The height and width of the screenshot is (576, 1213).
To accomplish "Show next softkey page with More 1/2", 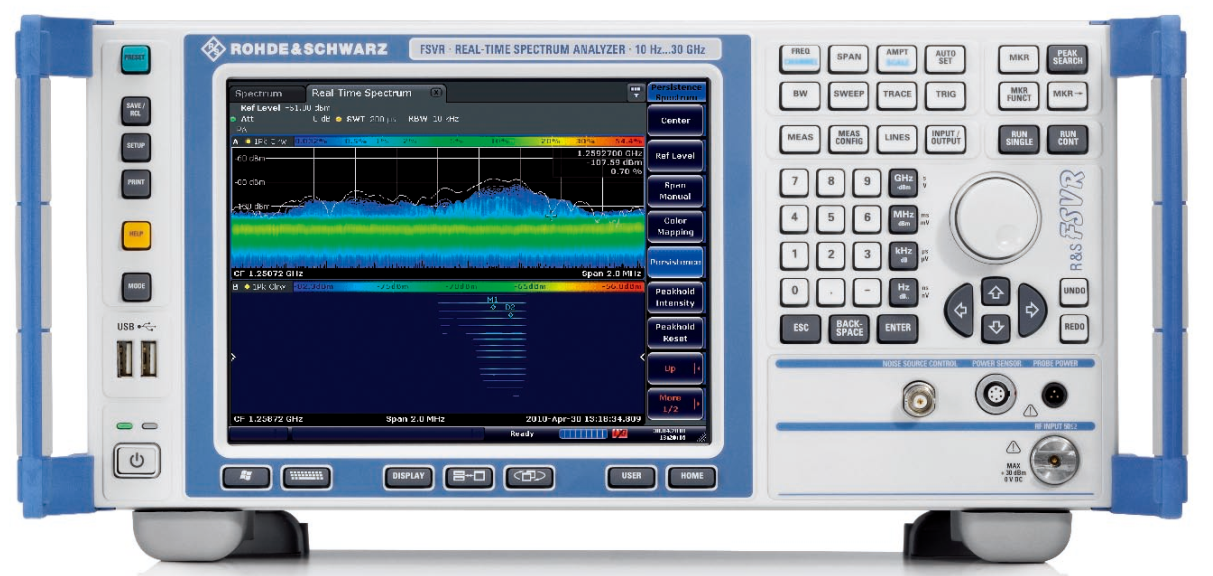I will pos(675,404).
